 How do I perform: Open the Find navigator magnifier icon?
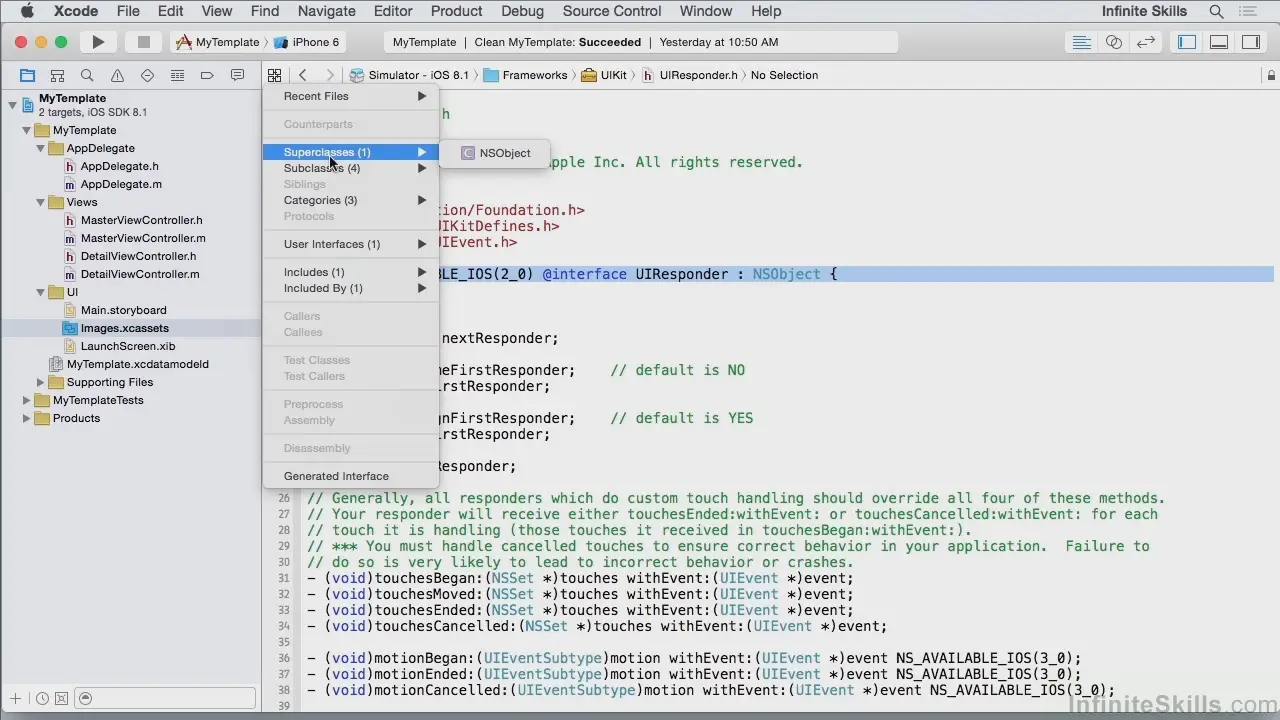(x=87, y=75)
